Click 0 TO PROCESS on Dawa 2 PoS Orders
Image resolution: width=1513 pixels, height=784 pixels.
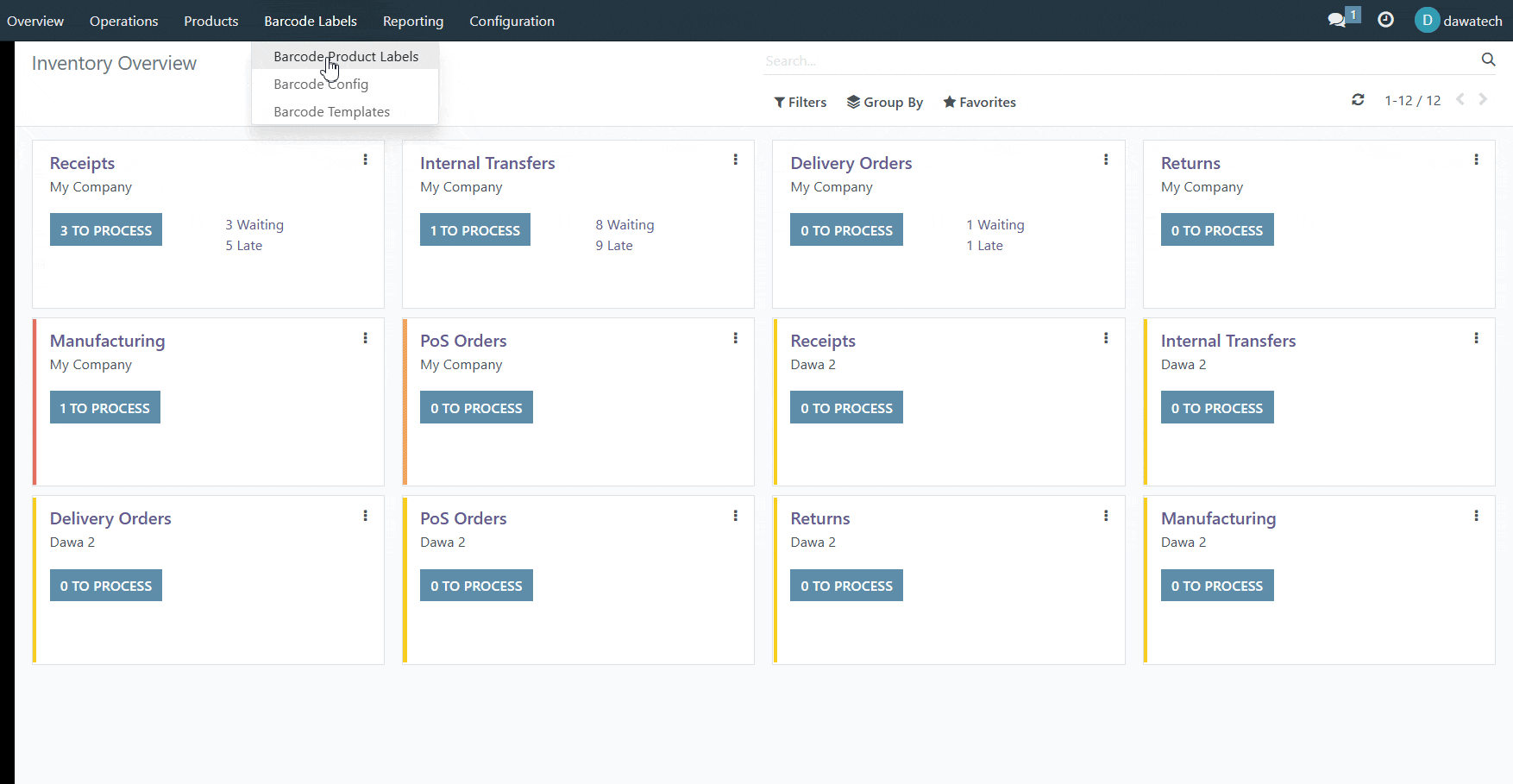click(476, 586)
